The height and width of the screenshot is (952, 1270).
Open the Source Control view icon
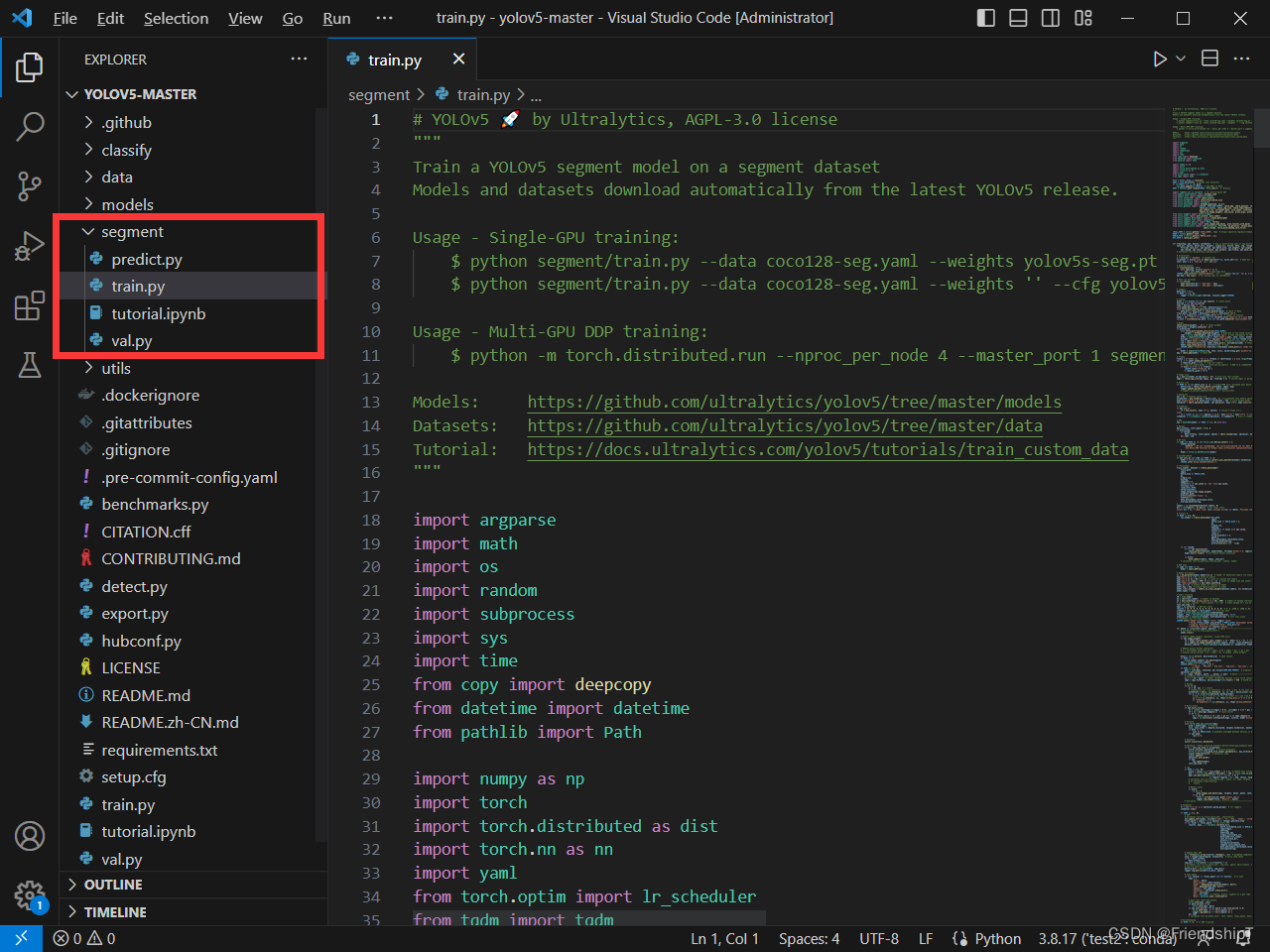point(30,185)
